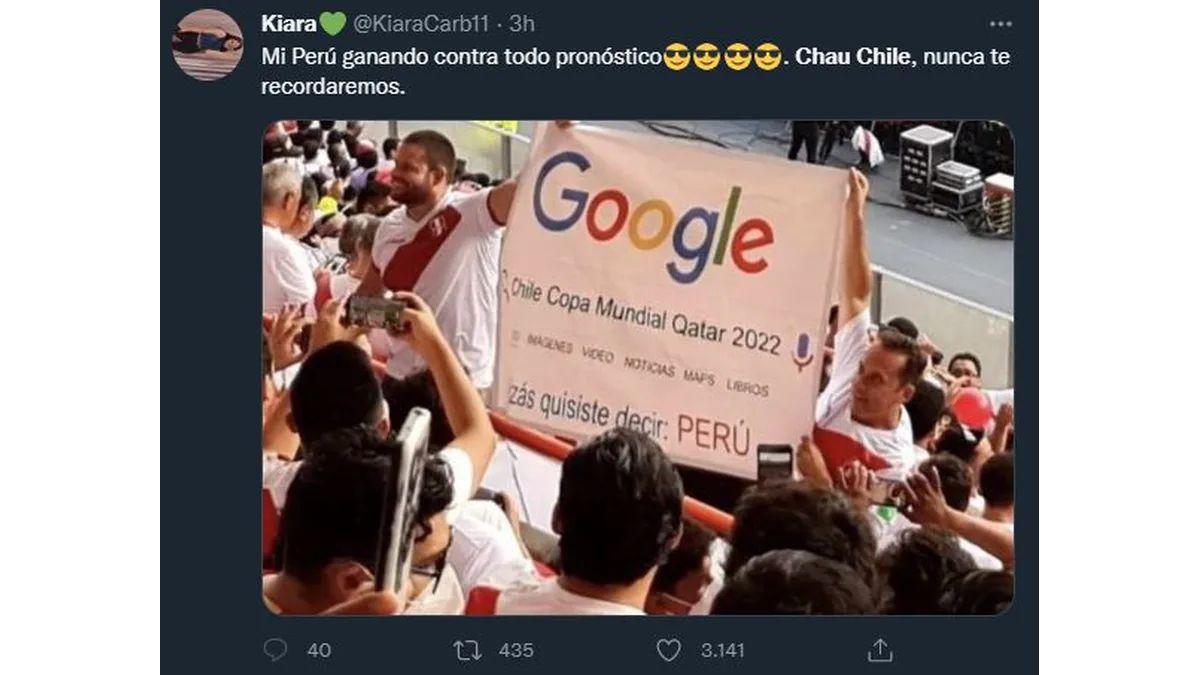Click the bold 'Chau Chile' text
Viewport: 1200px width, 675px height.
854,57
